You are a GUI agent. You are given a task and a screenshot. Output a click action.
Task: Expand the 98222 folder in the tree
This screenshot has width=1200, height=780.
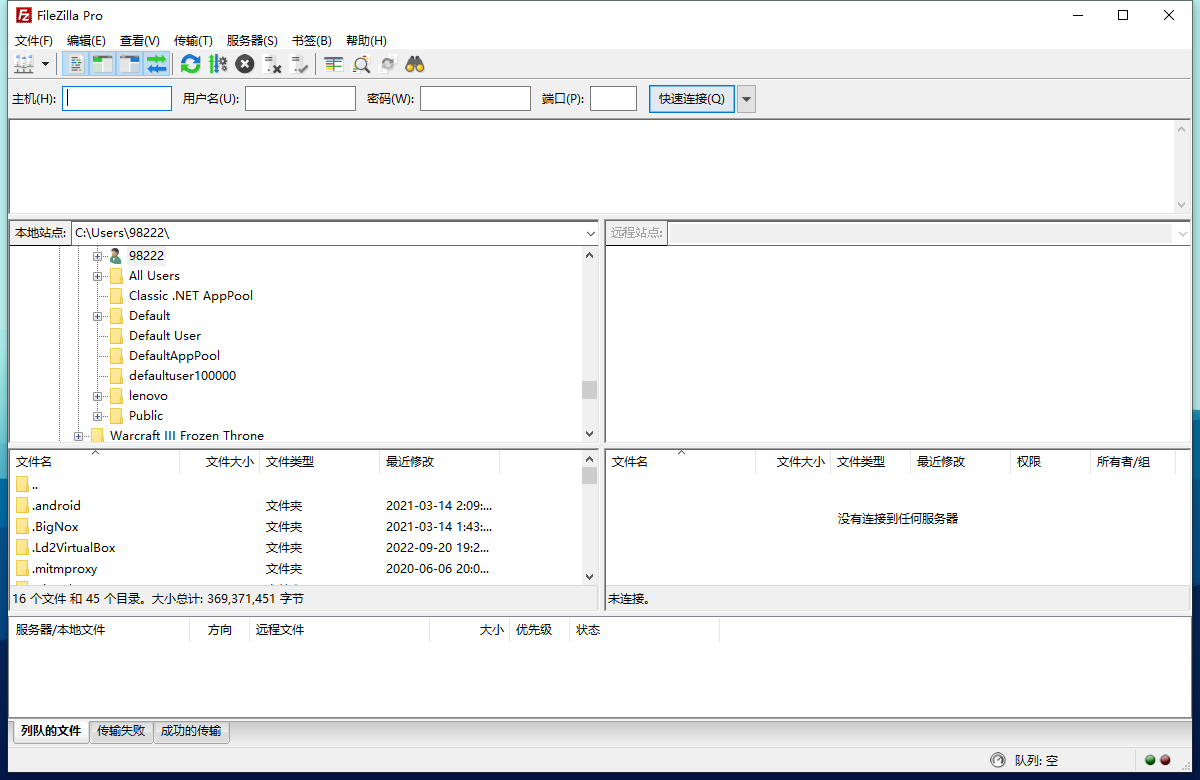click(97, 255)
